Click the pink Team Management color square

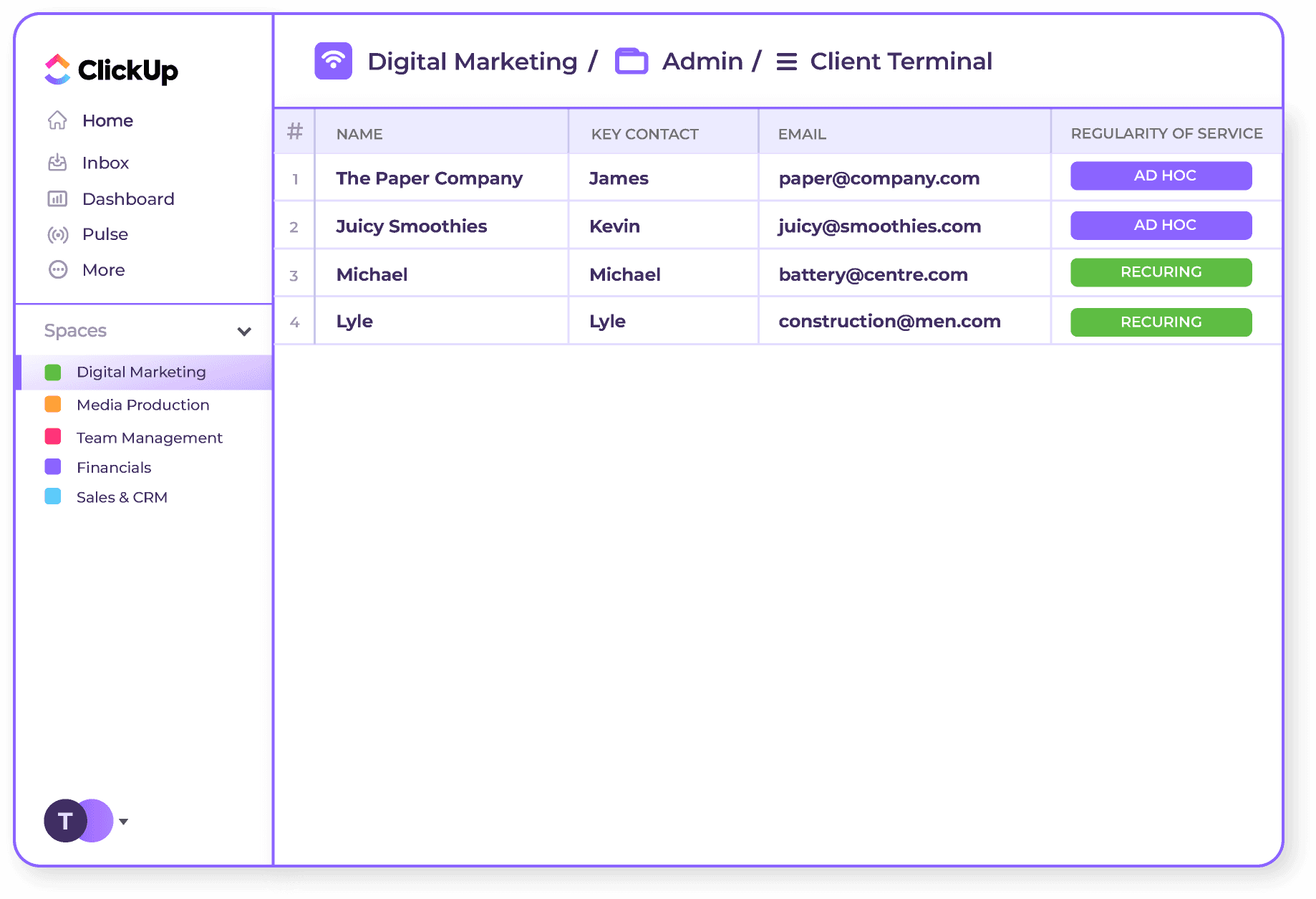53,436
